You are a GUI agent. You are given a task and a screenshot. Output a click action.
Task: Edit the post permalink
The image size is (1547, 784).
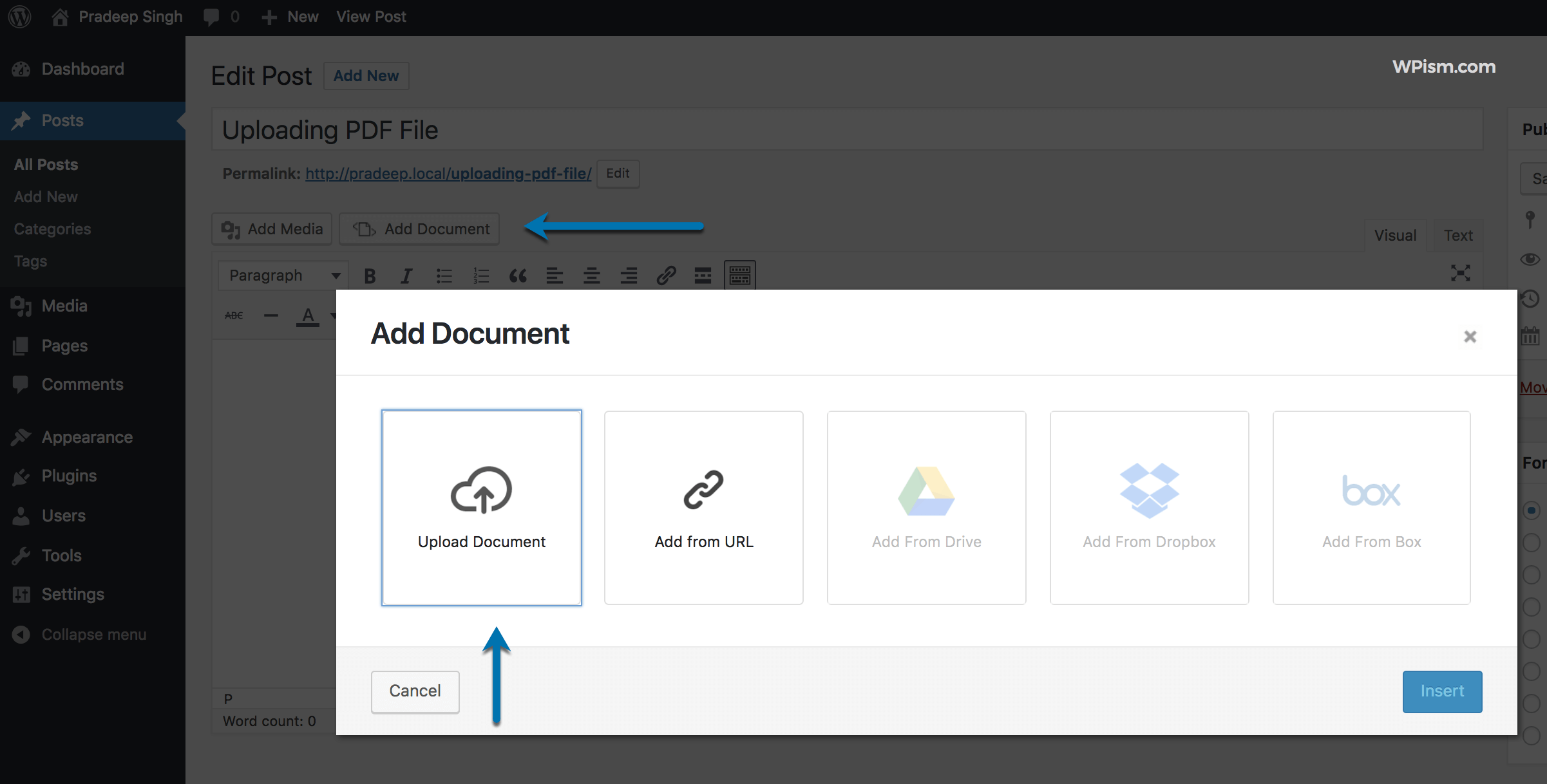tap(617, 173)
